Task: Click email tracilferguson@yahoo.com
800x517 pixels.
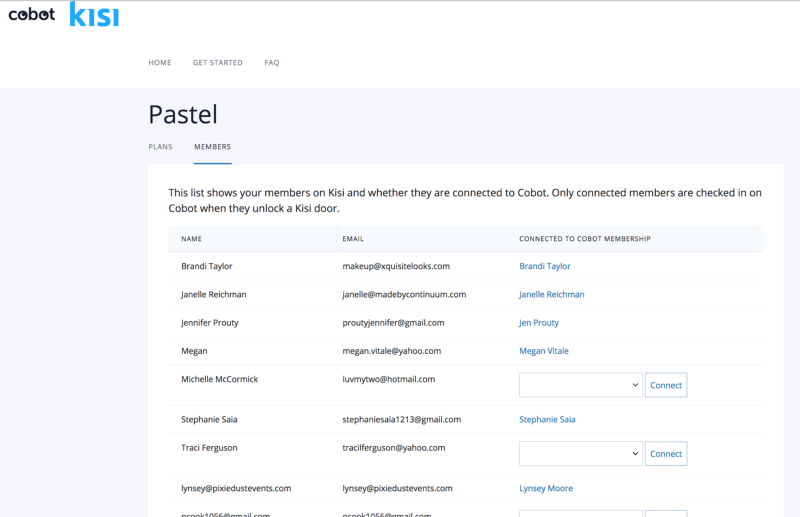Action: click(x=394, y=448)
